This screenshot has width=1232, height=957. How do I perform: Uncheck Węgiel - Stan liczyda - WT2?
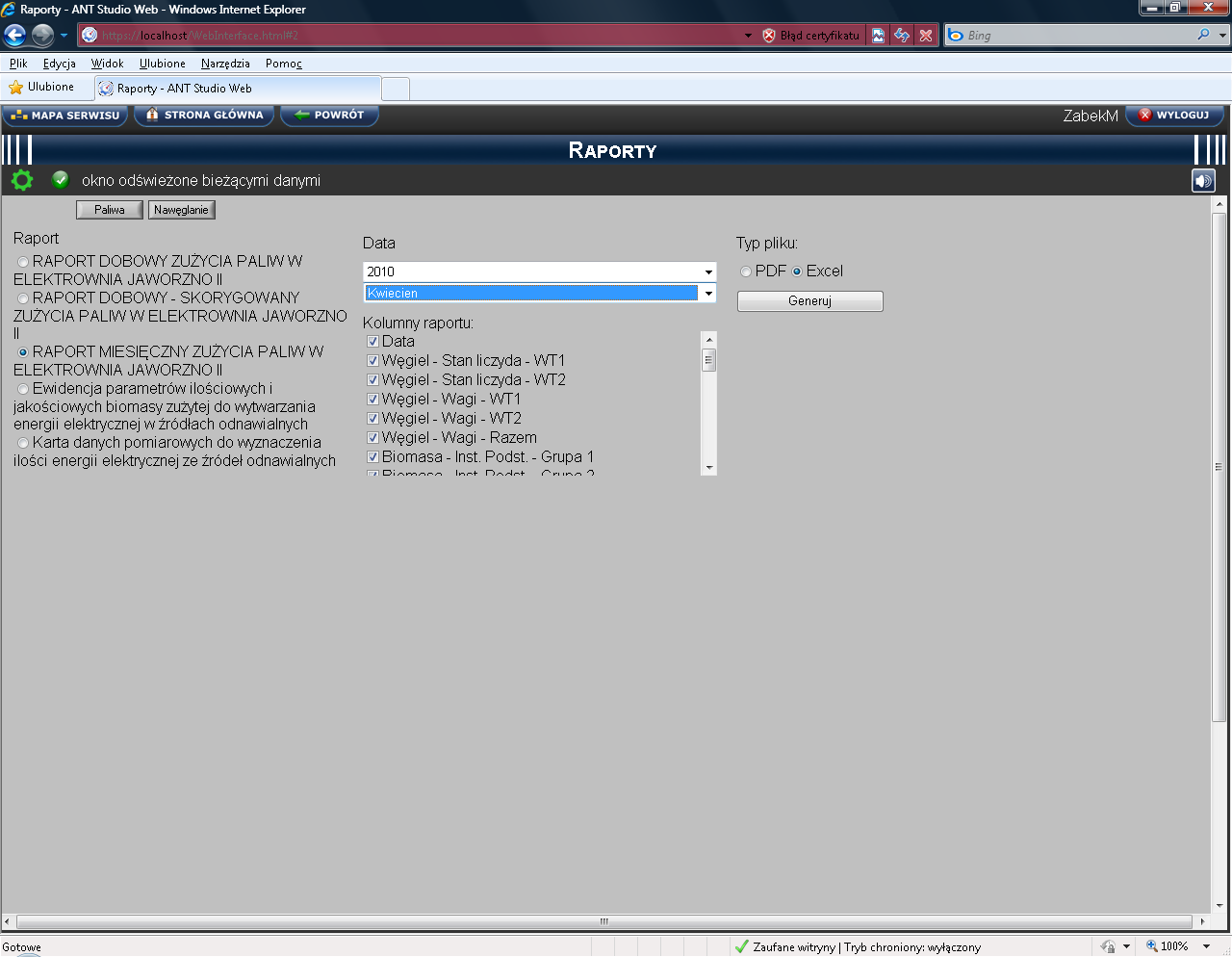coord(372,380)
